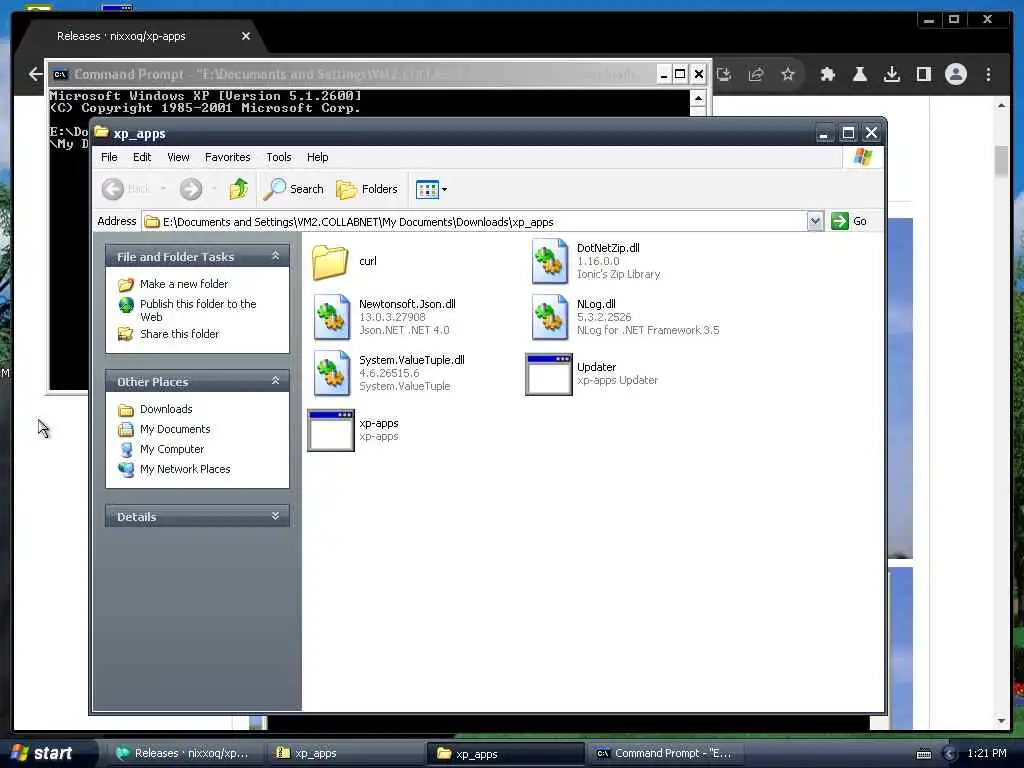Click the taskbar clock

[986, 753]
